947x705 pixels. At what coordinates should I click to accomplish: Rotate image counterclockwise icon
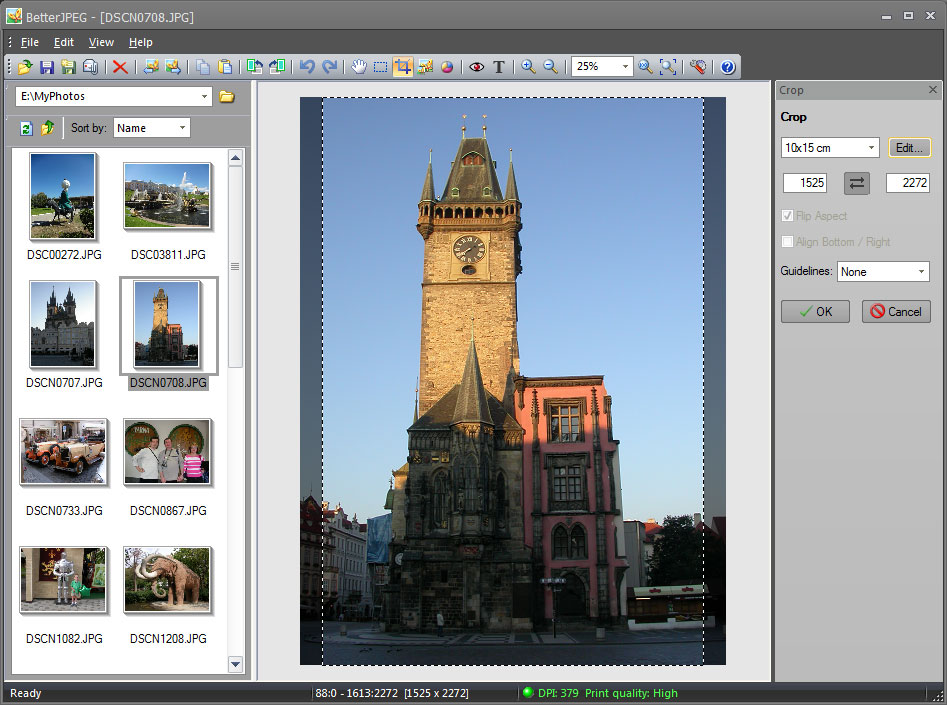click(255, 66)
